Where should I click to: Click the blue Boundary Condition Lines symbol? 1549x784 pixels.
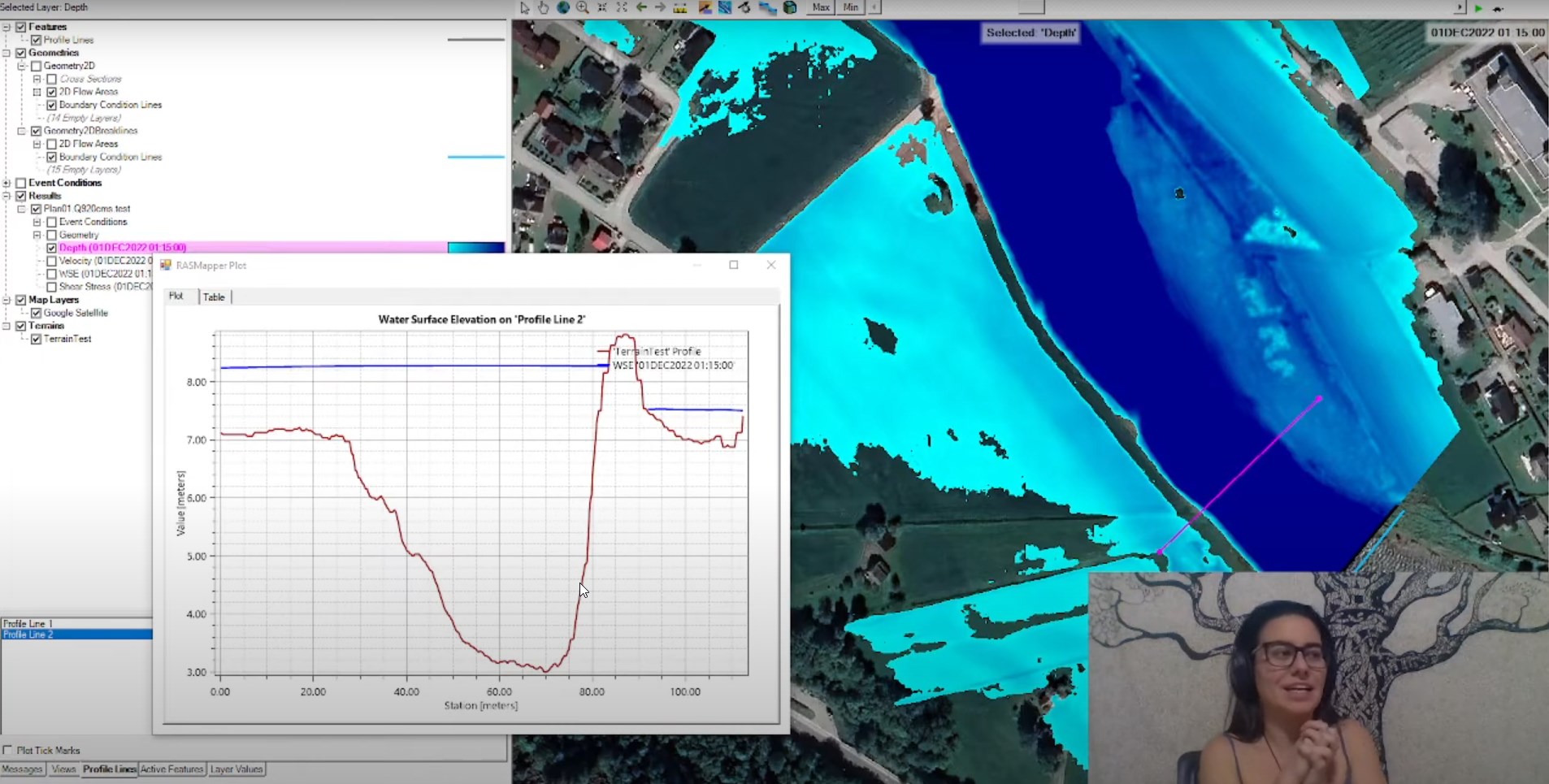(x=476, y=157)
